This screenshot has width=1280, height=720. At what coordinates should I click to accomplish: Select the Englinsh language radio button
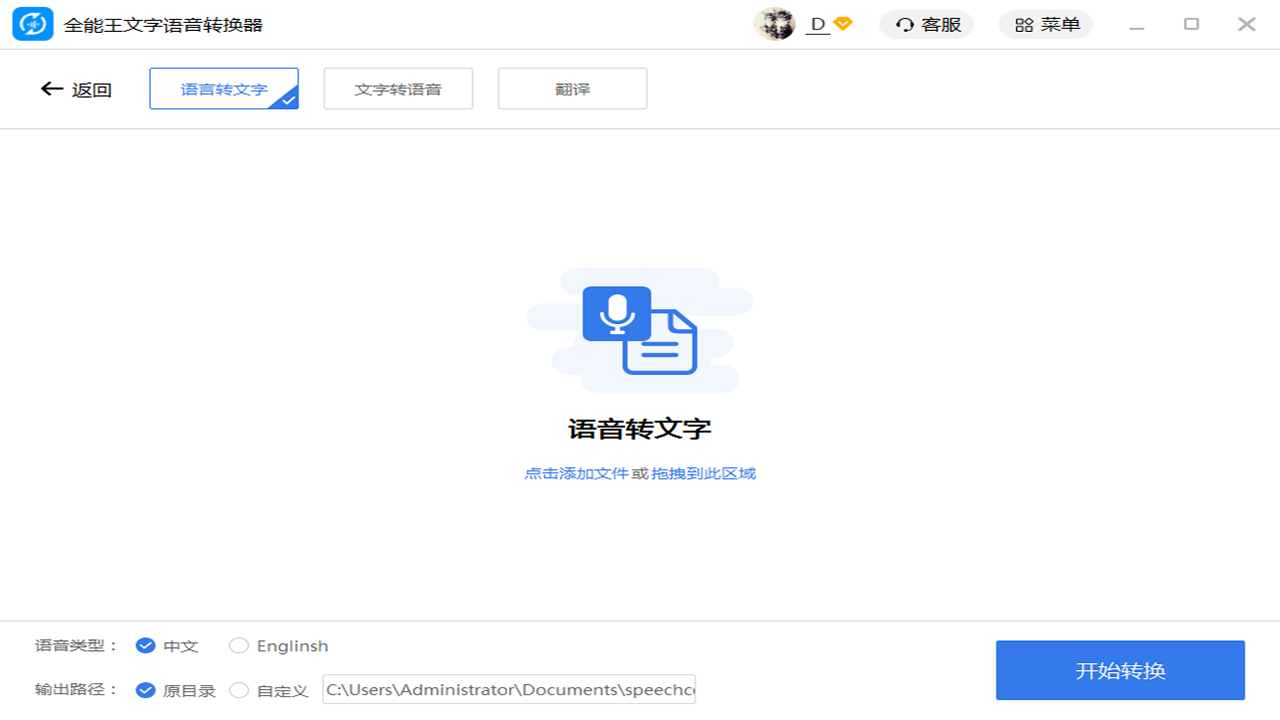tap(239, 645)
